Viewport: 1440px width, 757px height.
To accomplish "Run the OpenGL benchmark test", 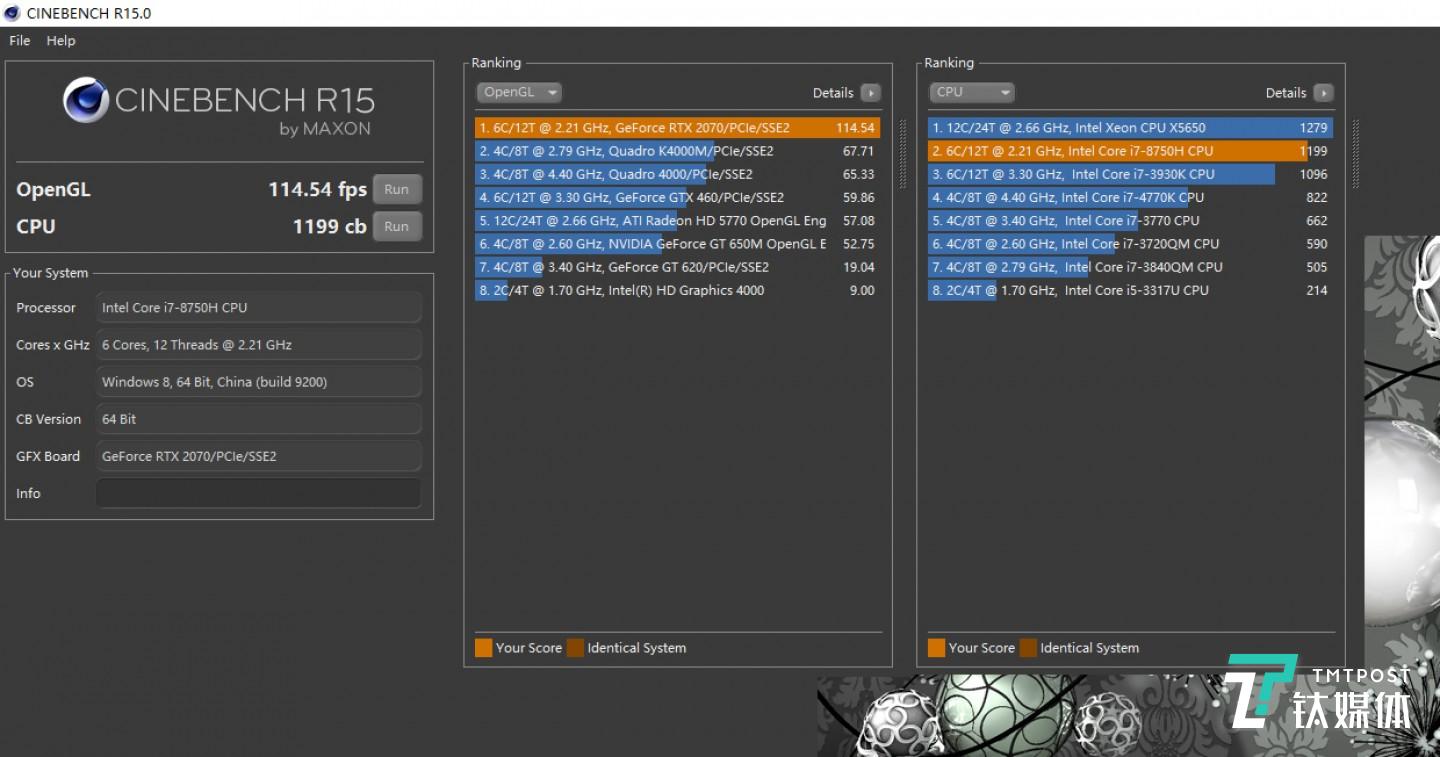I will 396,189.
